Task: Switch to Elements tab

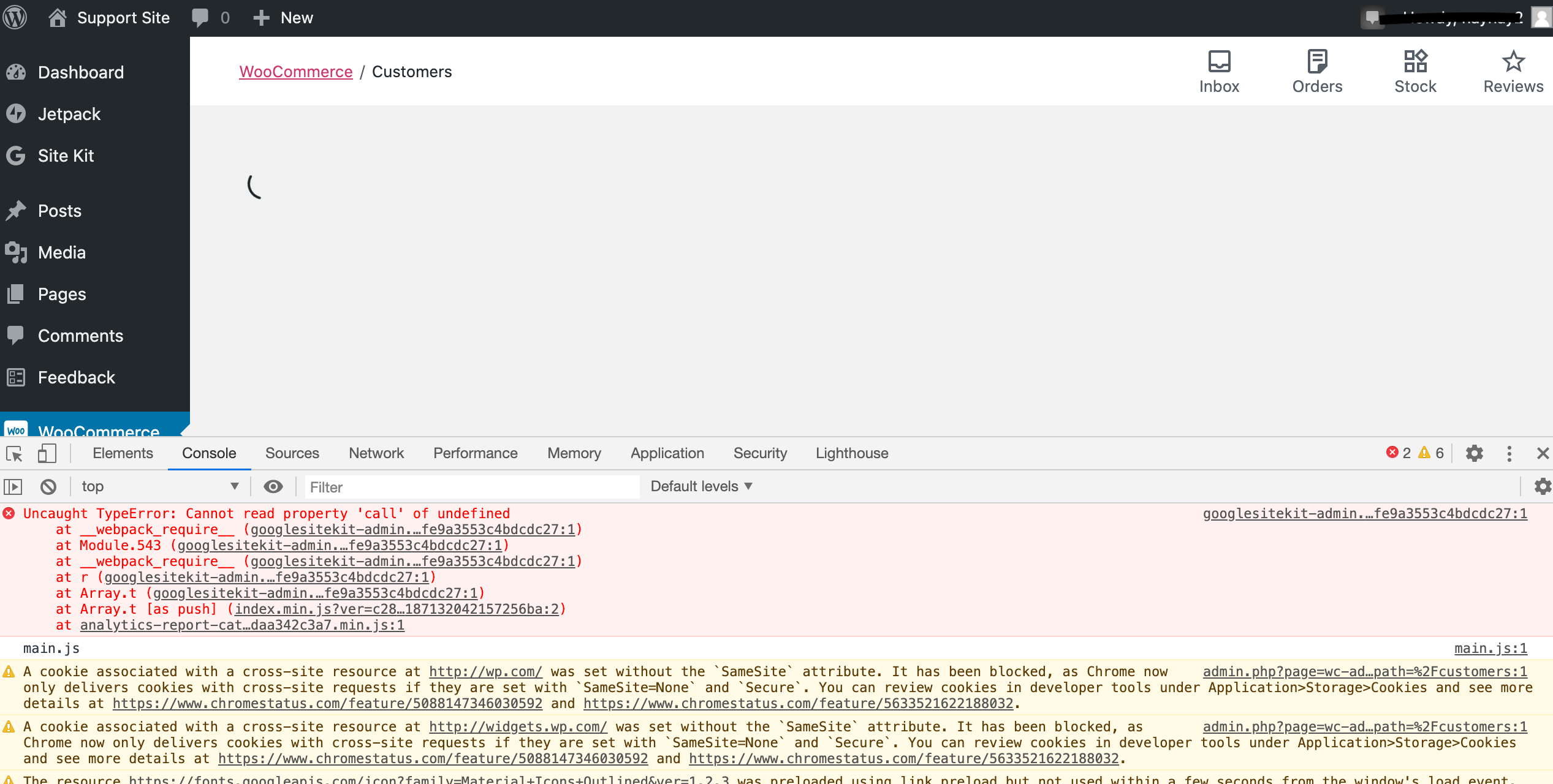Action: coord(123,453)
